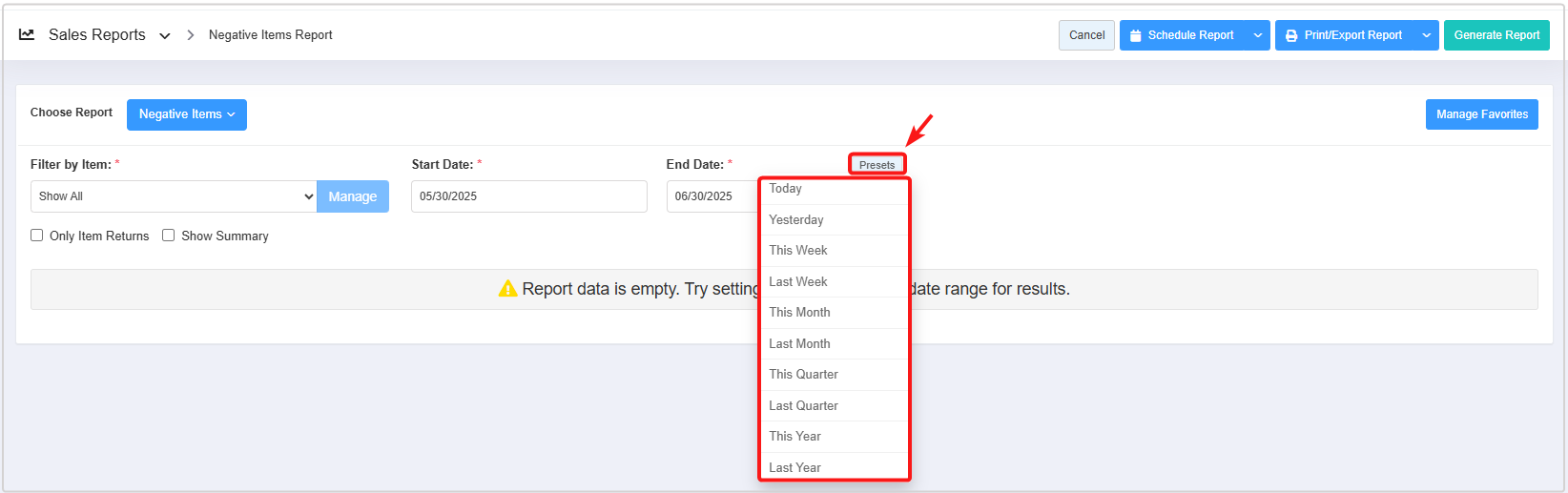Enable the Only Item Returns checkbox
This screenshot has height=493, width=1568.
[x=37, y=236]
